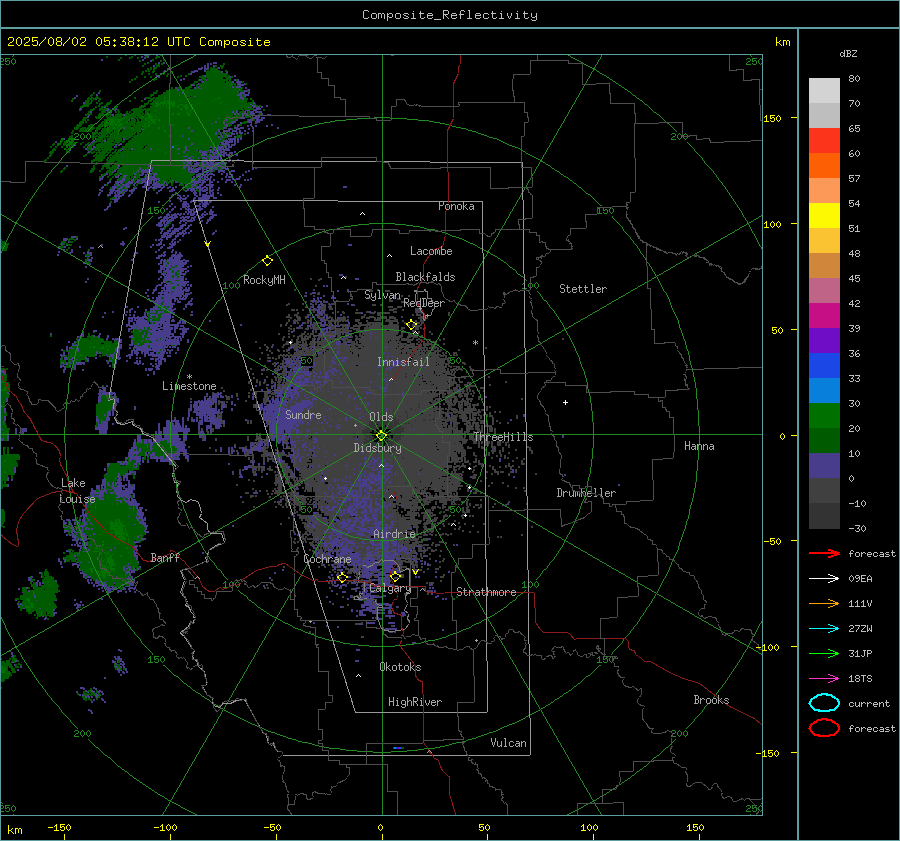Select the blue swatch between 36 and 33 dBZ
The width and height of the screenshot is (900, 841).
click(824, 365)
